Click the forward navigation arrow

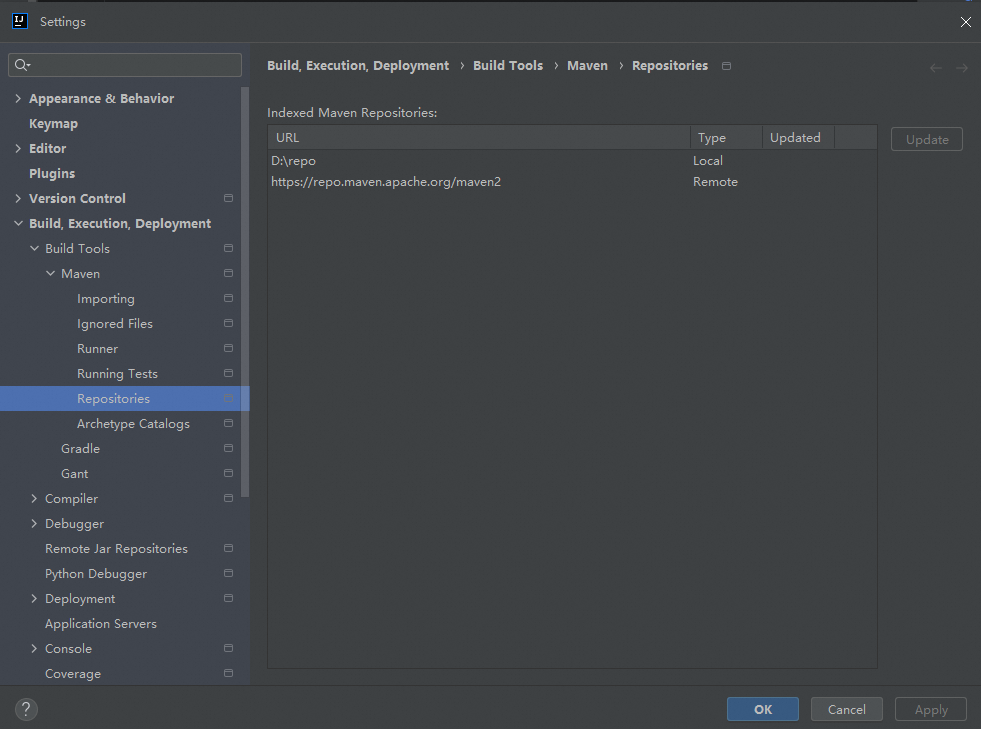click(962, 68)
